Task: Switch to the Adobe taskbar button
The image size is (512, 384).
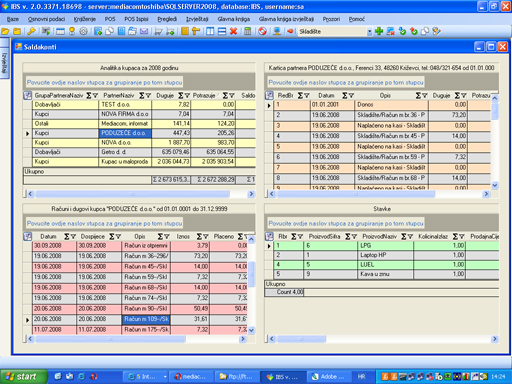Action: (329, 377)
